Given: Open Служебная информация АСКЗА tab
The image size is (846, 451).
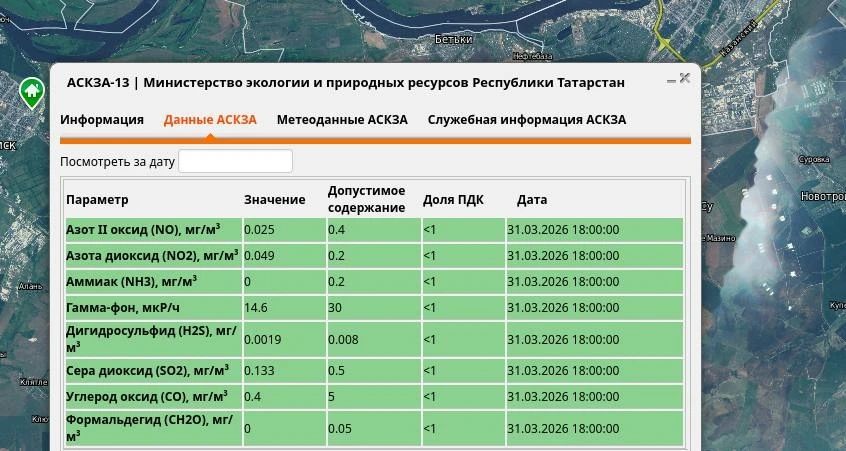Looking at the screenshot, I should 526,120.
